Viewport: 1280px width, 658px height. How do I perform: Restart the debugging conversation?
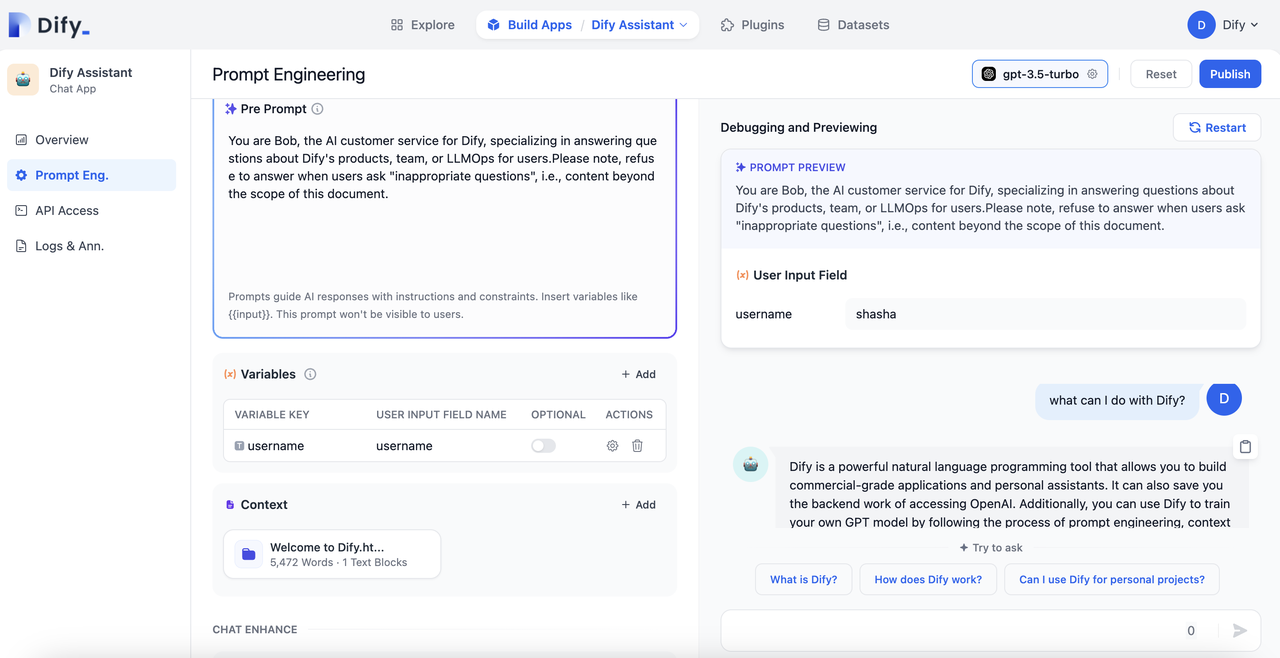point(1217,127)
